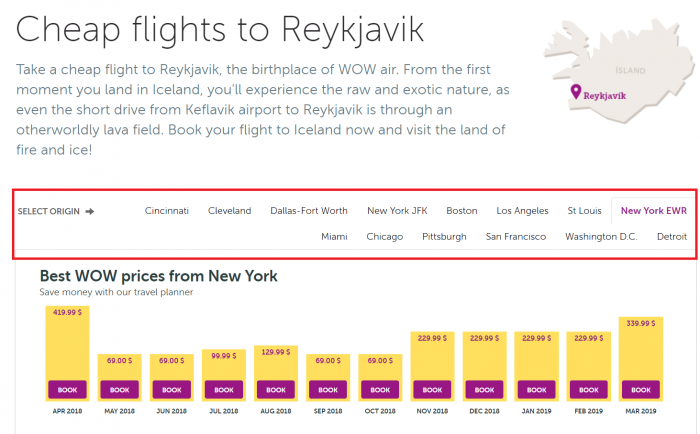Switch origin to Chicago
The image size is (700, 434).
(385, 237)
